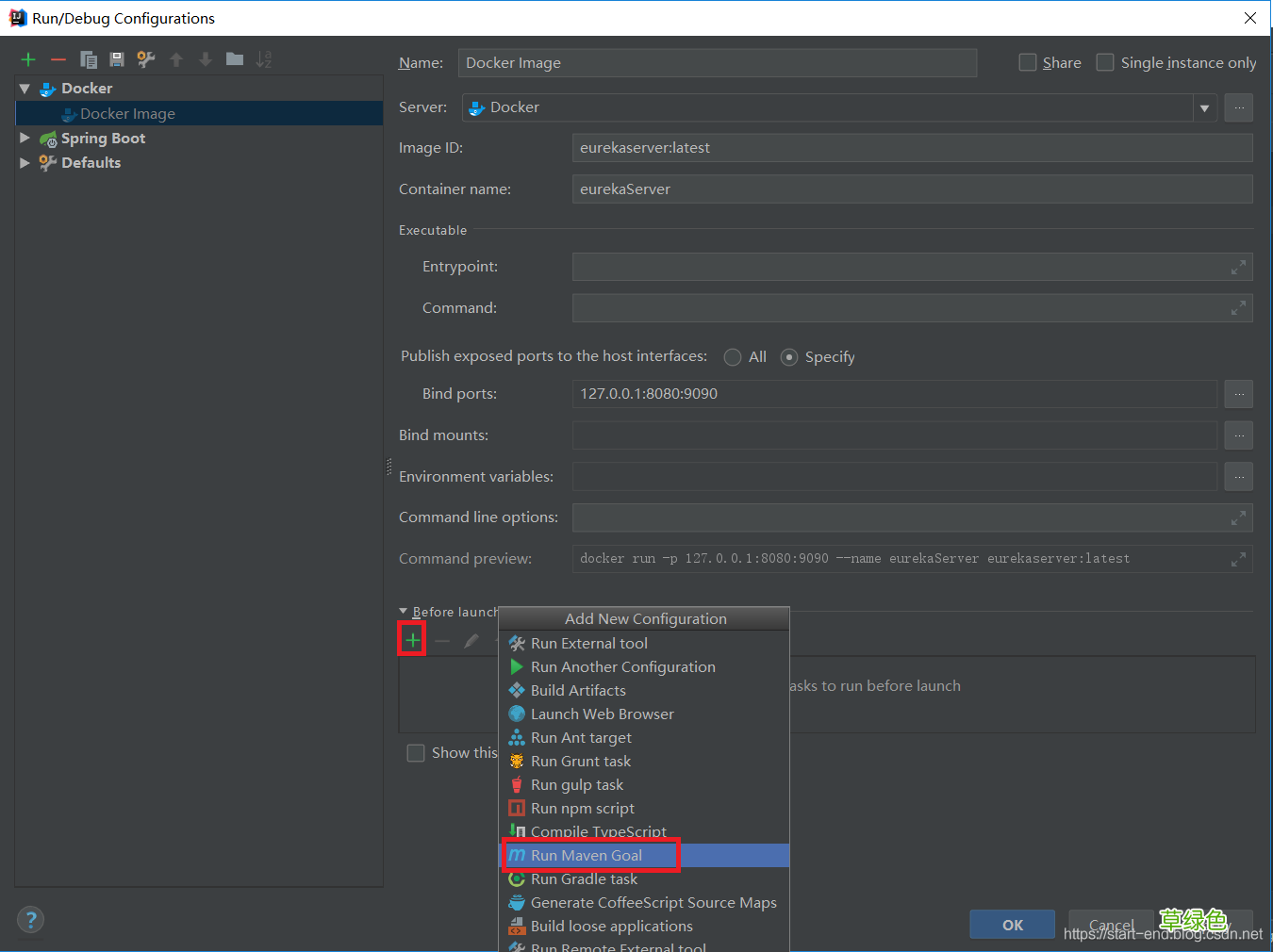This screenshot has width=1273, height=952.
Task: Expand the Entrypoint field with its expand icon
Action: click(x=1238, y=268)
